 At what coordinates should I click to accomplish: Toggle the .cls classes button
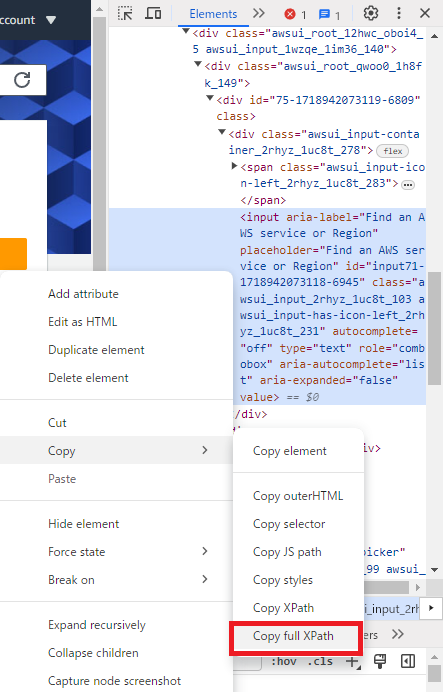[x=320, y=661]
